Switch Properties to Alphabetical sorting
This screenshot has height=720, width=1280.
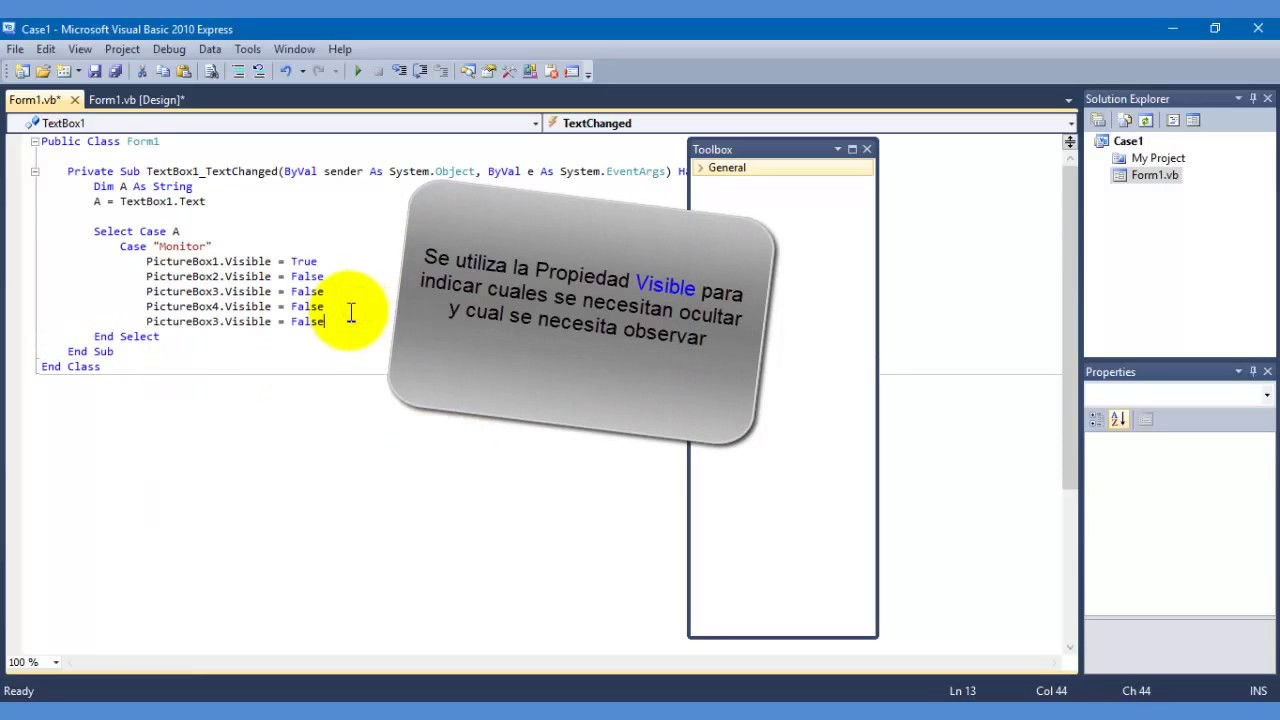1119,420
